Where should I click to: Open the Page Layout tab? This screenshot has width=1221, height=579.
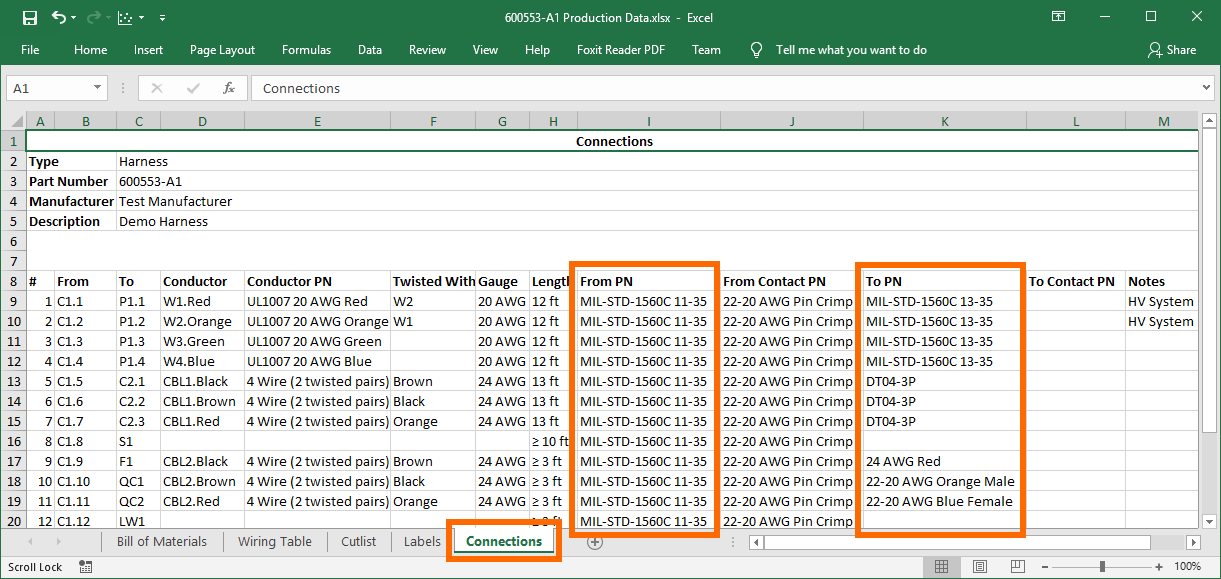(222, 50)
